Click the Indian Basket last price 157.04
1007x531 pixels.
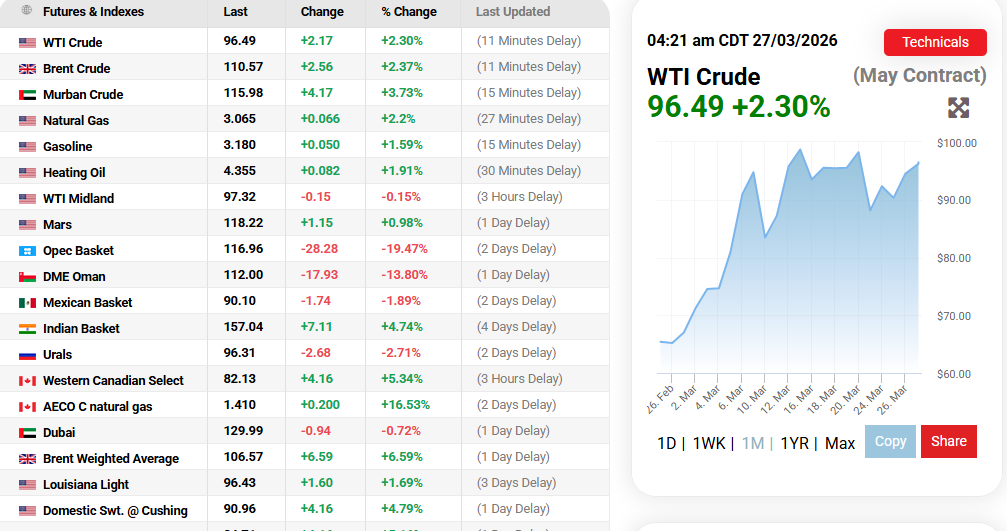pos(243,327)
